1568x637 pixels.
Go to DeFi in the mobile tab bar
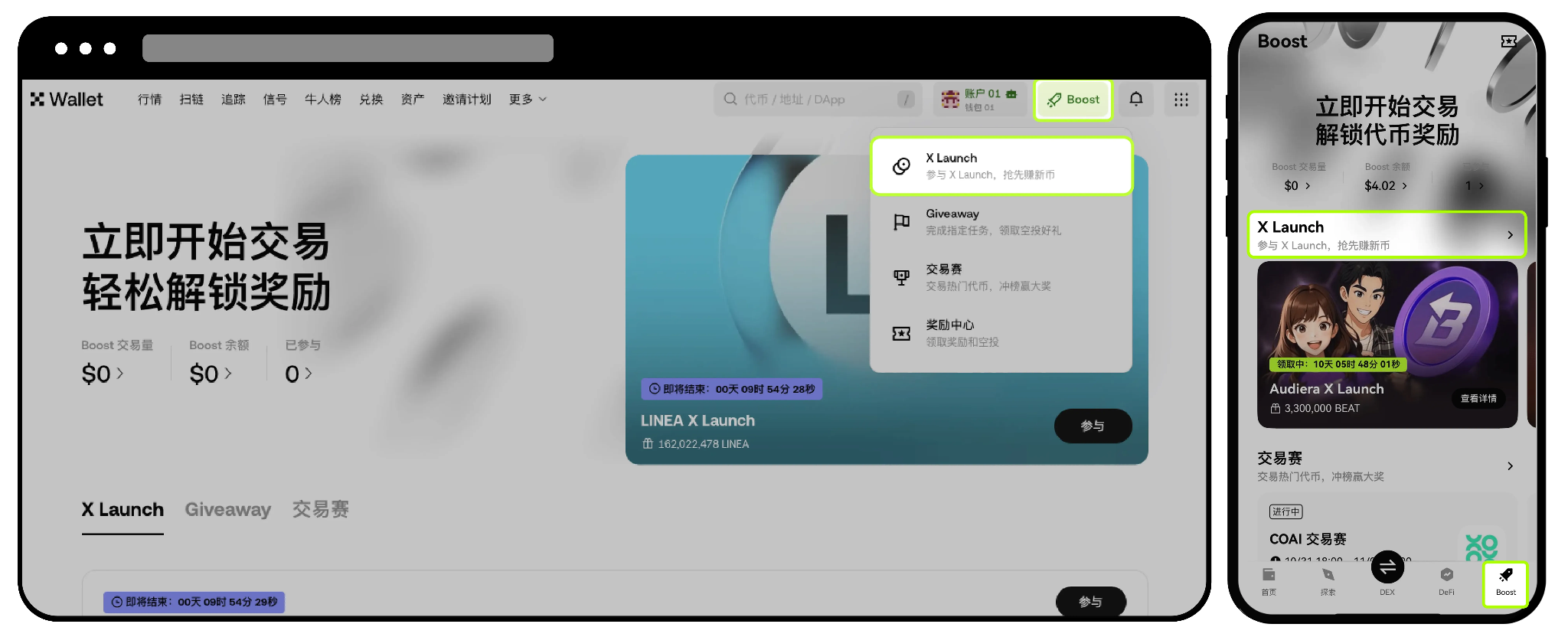(x=1446, y=583)
